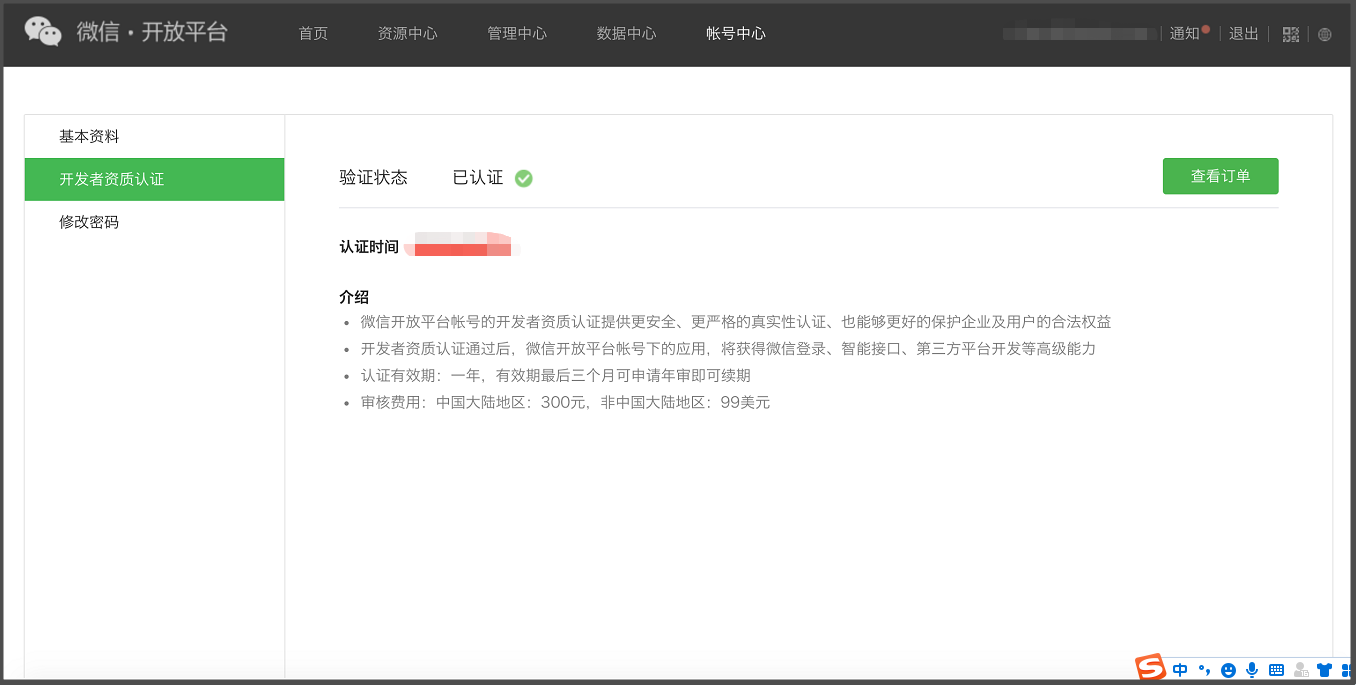1356x685 pixels.
Task: Select 修改密码 in the sidebar
Action: (154, 222)
